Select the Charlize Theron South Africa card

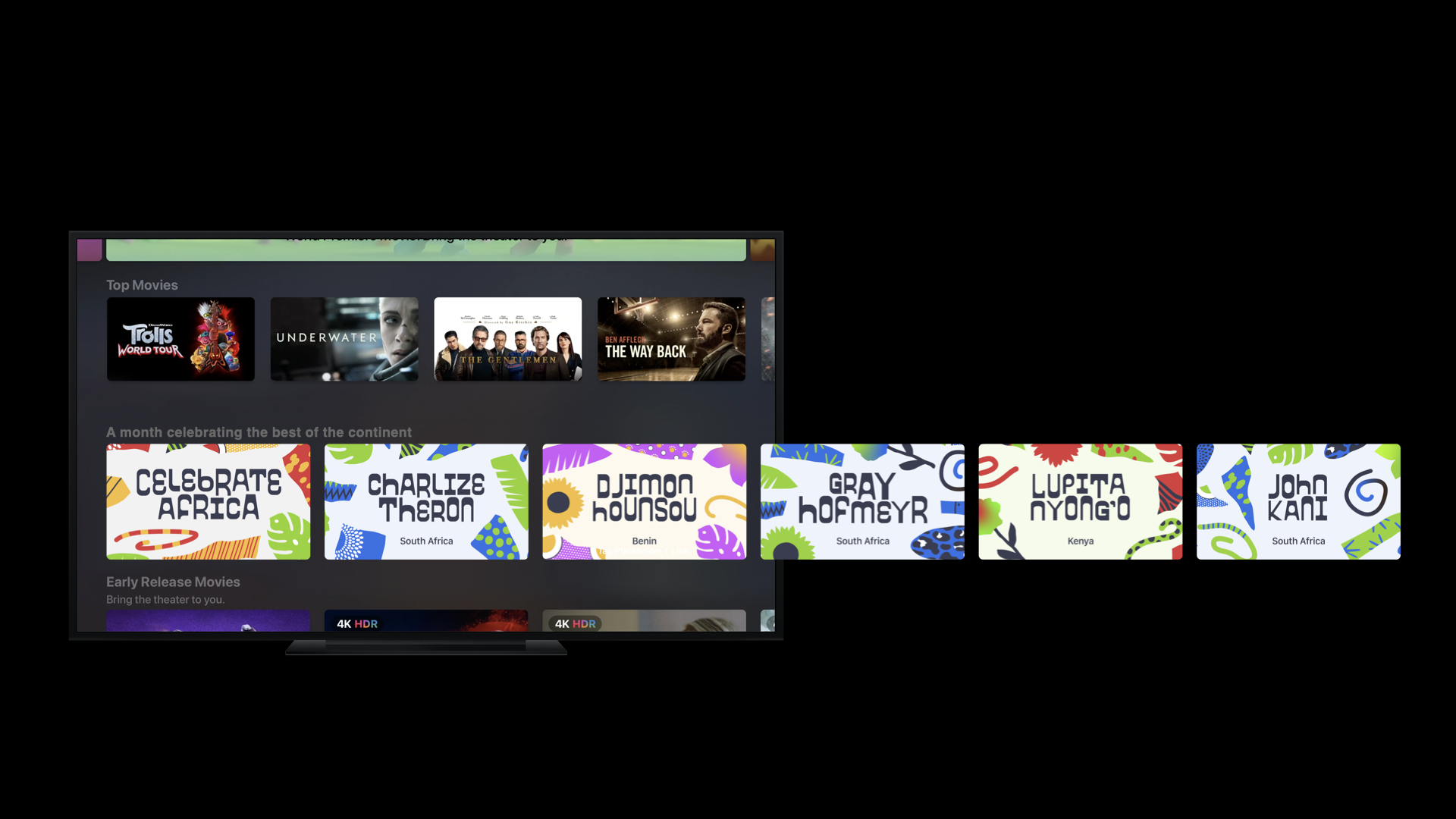[426, 501]
